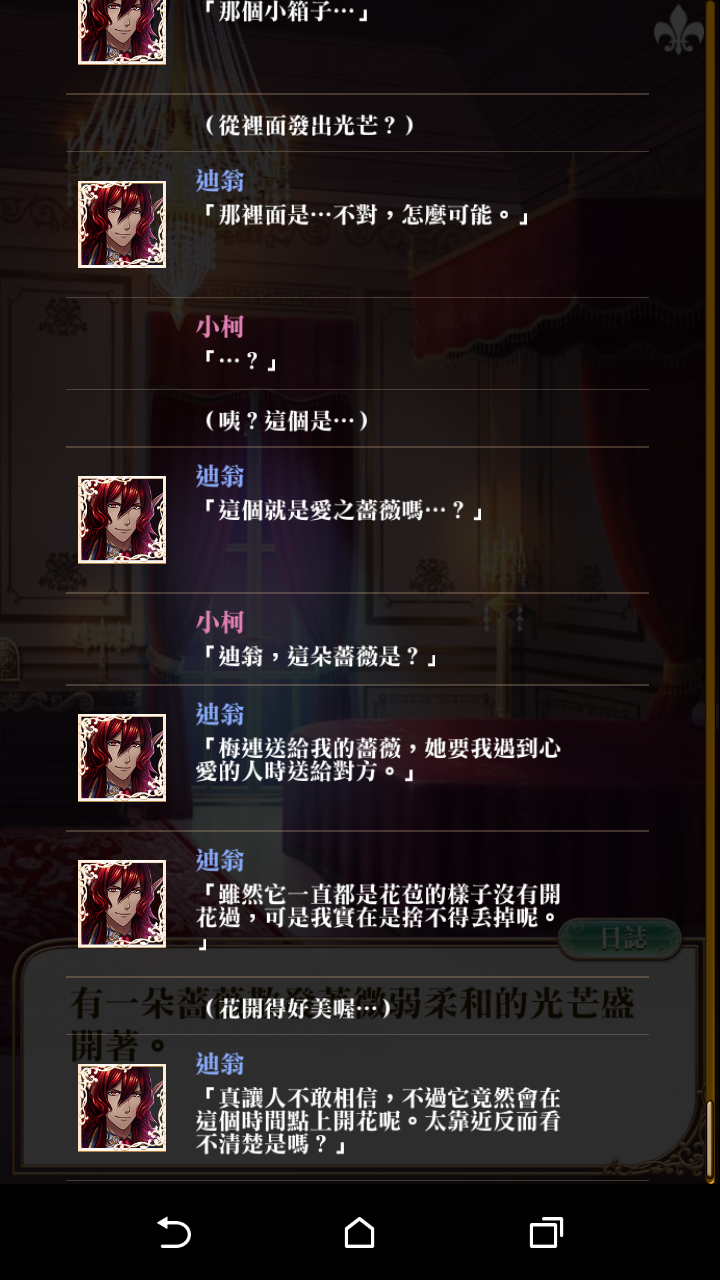The height and width of the screenshot is (1280, 720).
Task: Tap the Android home navigation icon
Action: coord(359,1232)
